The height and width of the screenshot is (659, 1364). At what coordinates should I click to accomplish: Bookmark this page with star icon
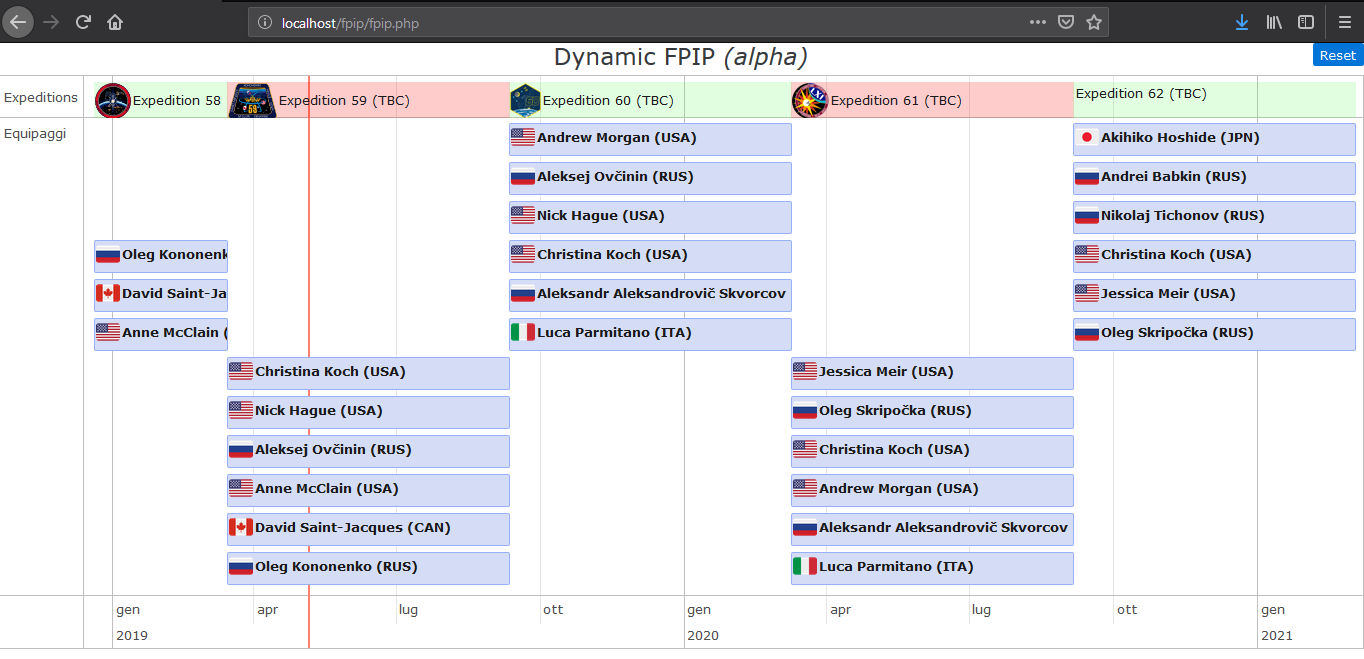[1094, 22]
